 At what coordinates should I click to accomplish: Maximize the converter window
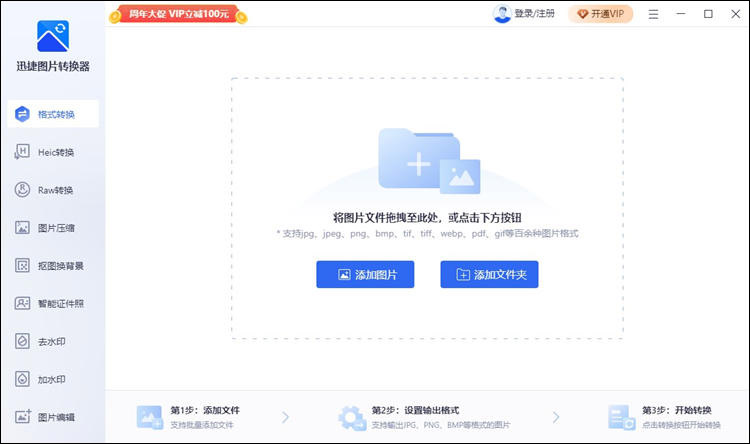pos(708,14)
